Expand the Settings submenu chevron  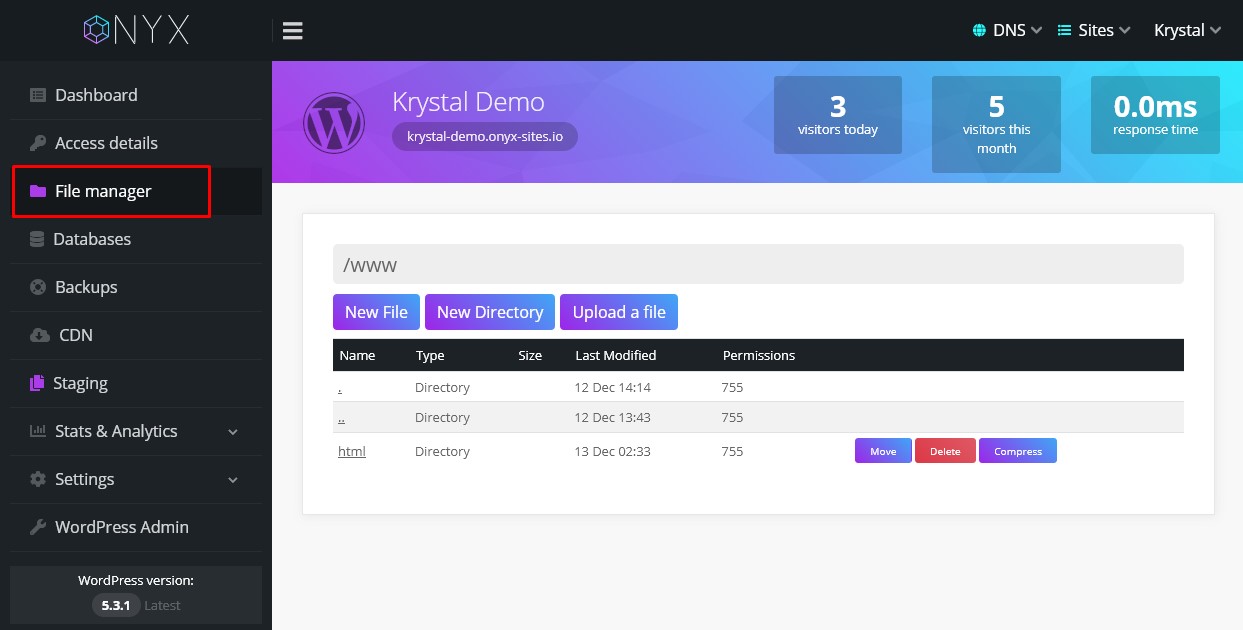233,480
